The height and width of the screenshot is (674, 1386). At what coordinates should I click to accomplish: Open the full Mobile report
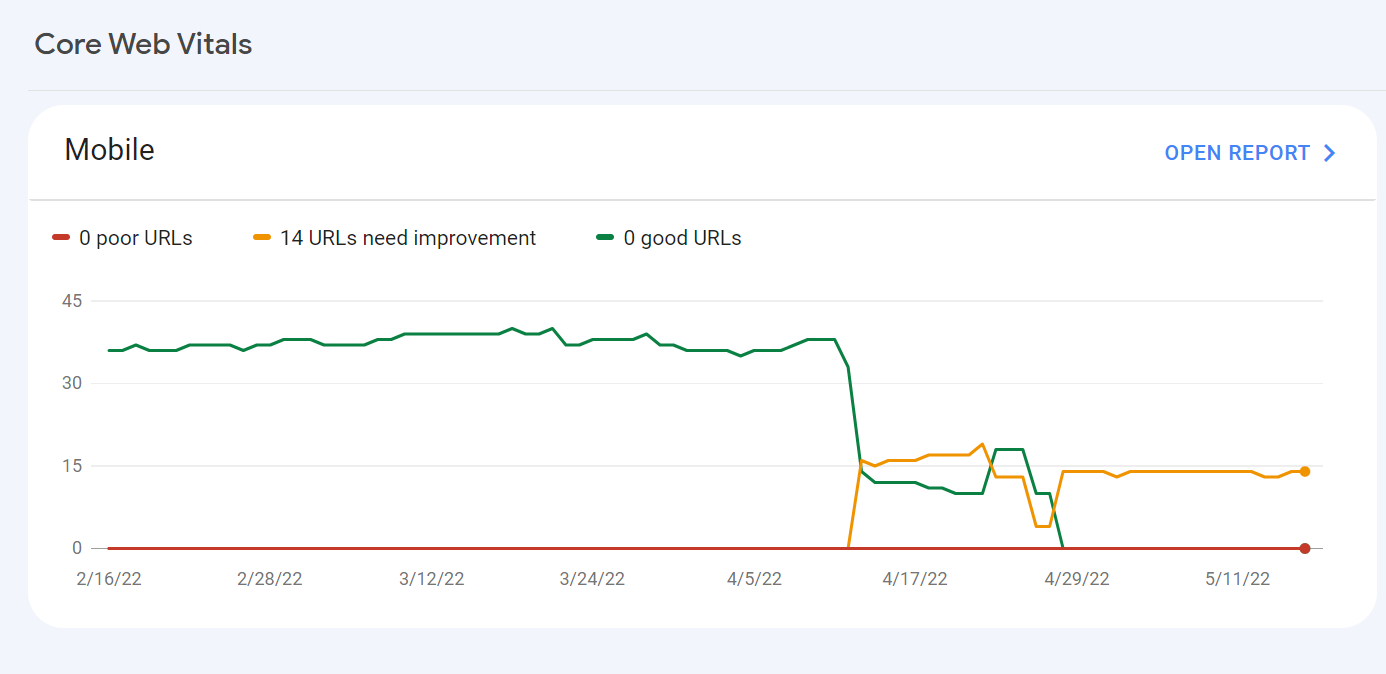tap(1237, 152)
